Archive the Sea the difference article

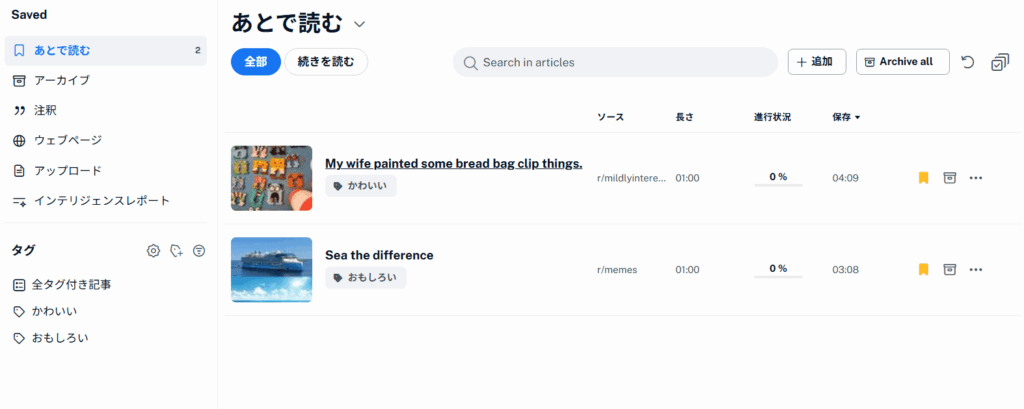tap(950, 269)
